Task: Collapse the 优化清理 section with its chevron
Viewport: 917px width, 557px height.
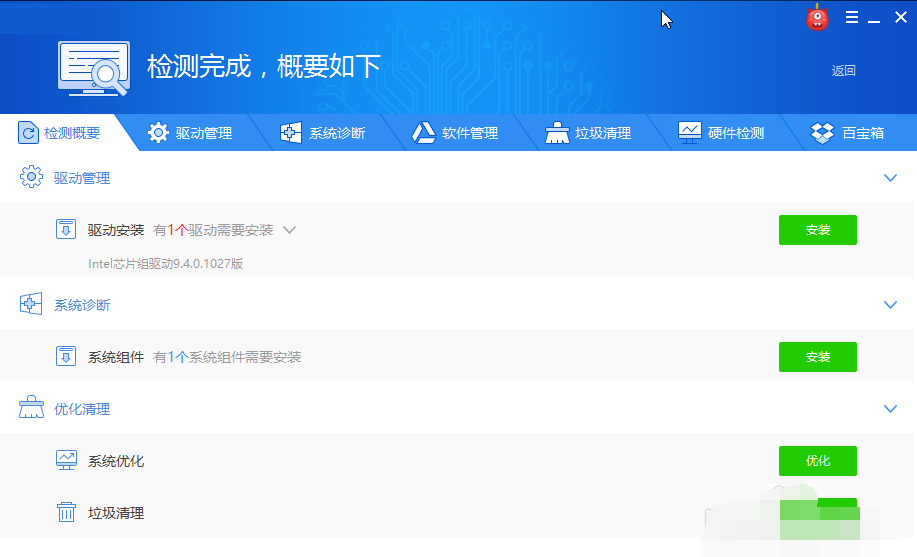Action: pyautogui.click(x=891, y=408)
